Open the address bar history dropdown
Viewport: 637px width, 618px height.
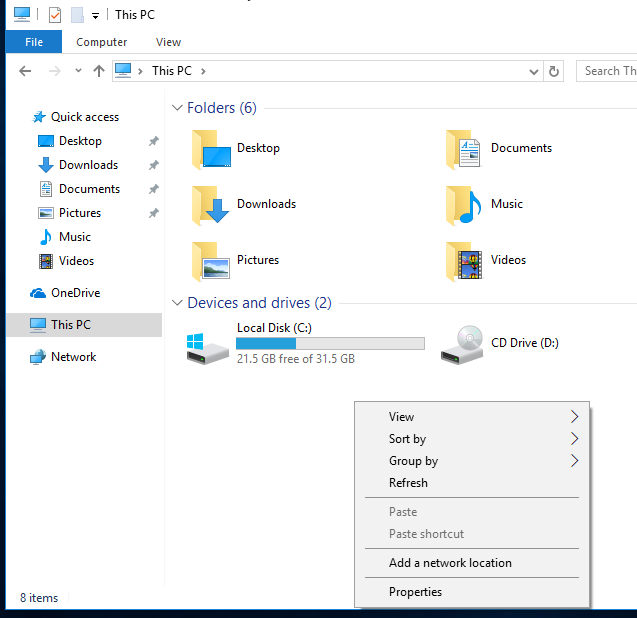click(535, 71)
